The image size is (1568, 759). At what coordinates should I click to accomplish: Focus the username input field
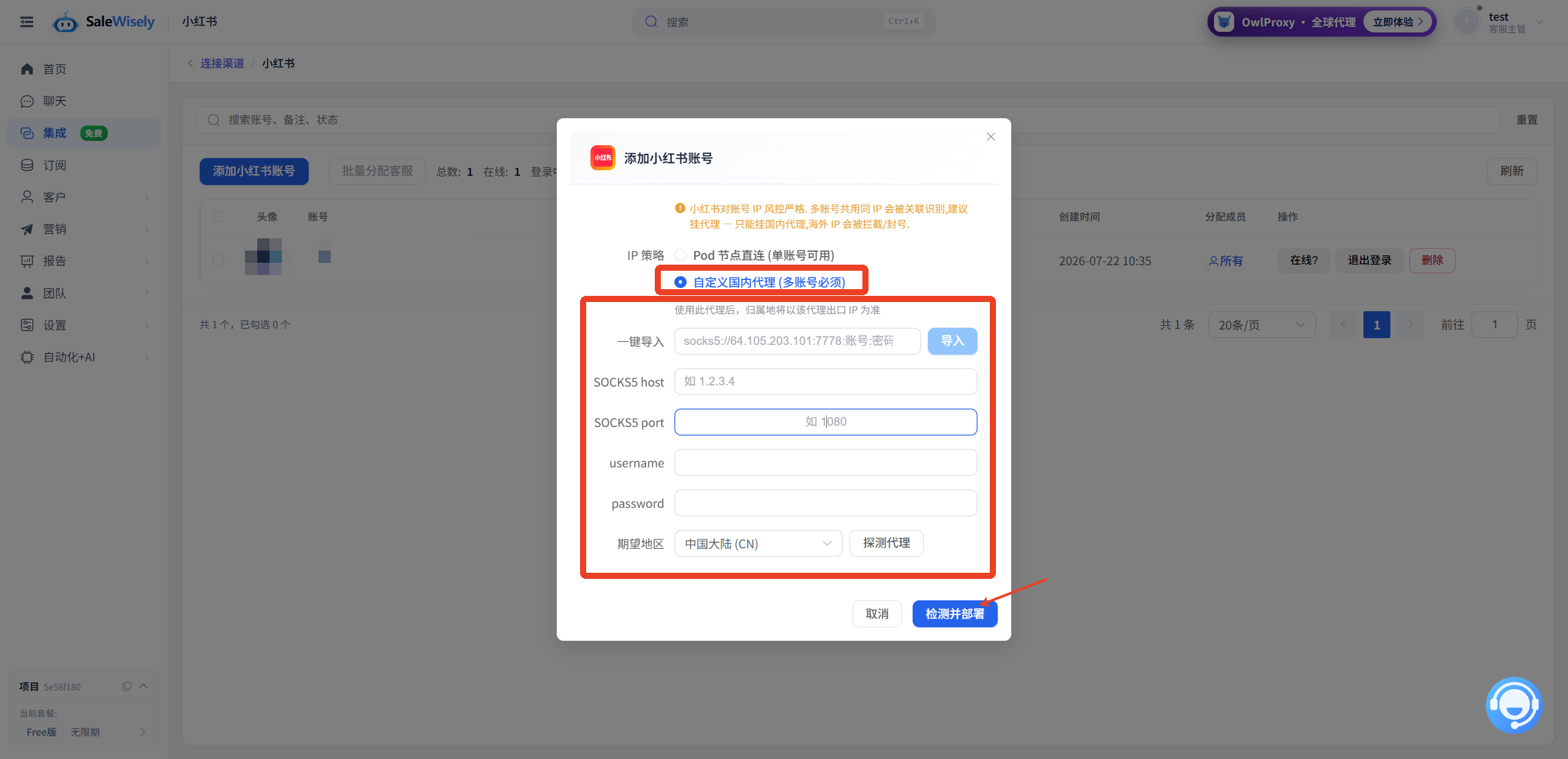826,463
